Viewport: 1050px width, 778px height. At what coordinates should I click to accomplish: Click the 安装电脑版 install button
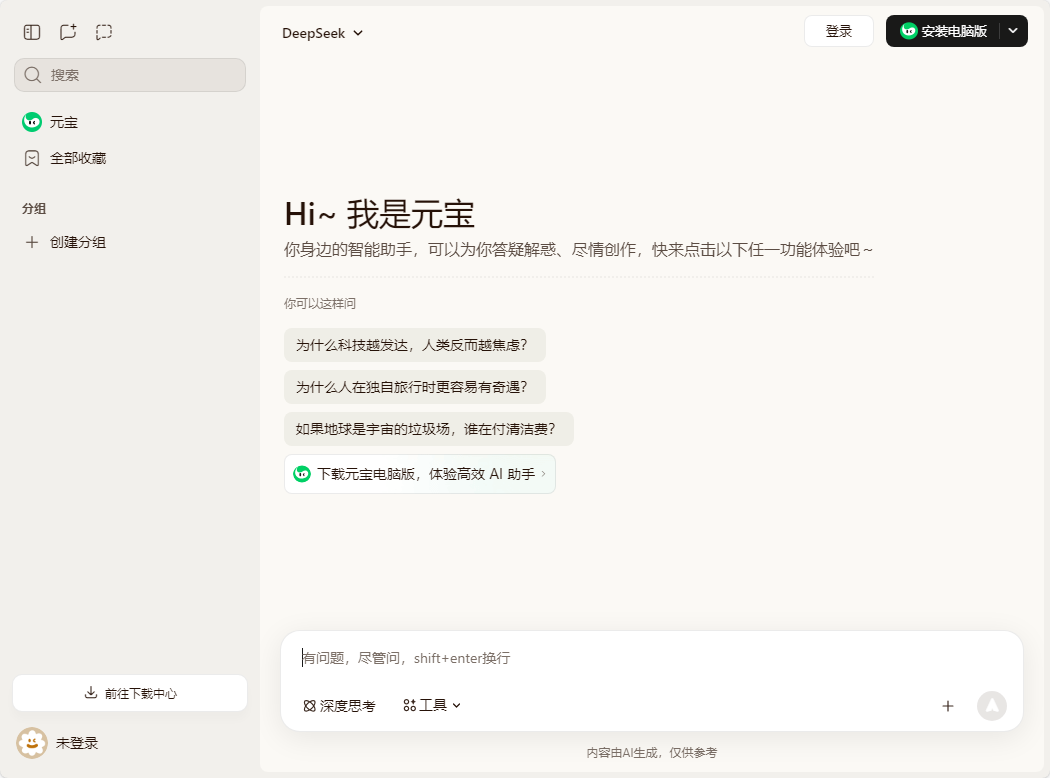(x=943, y=31)
